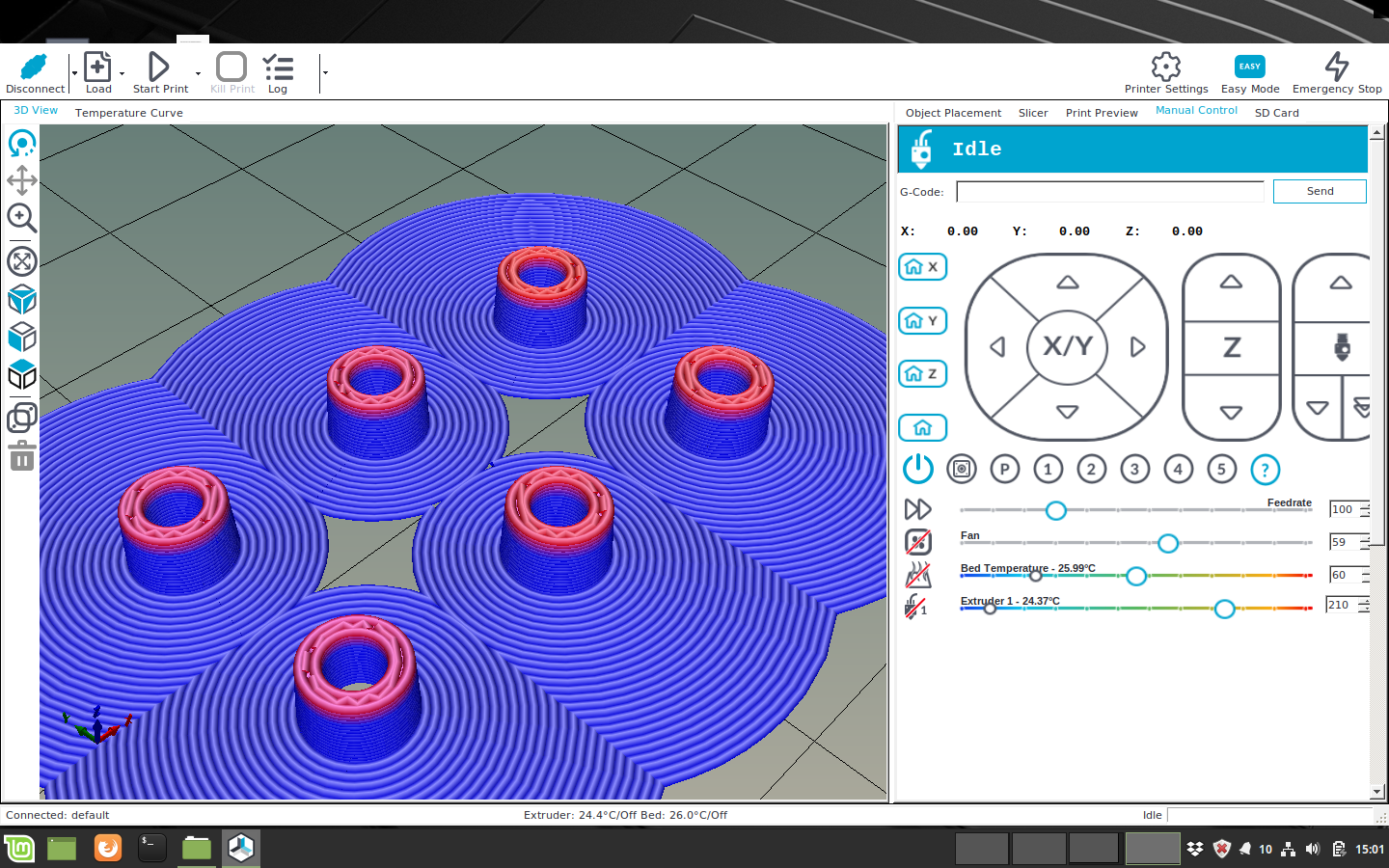Click the Emergency Stop icon
Screen dimensions: 1389x868
click(x=1336, y=68)
